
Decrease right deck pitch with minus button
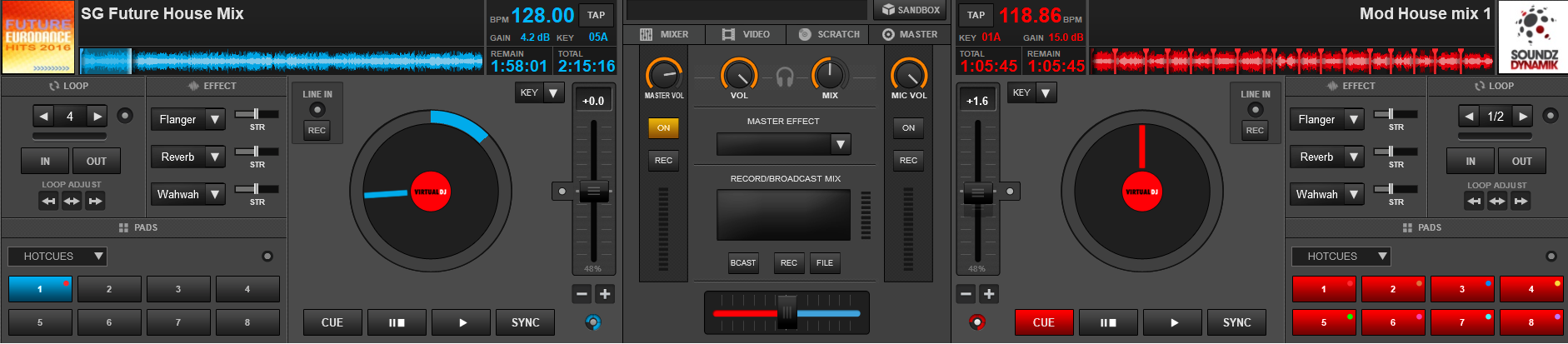point(966,293)
